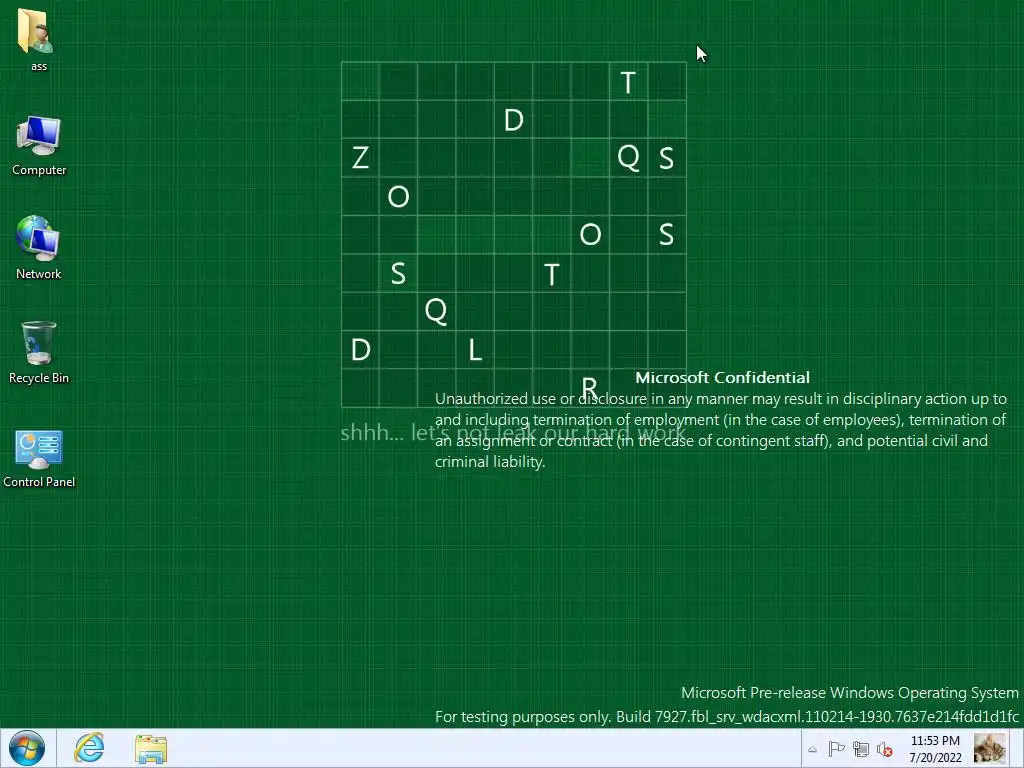Click the T tile in the top grid row
Image resolution: width=1024 pixels, height=768 pixels.
628,82
